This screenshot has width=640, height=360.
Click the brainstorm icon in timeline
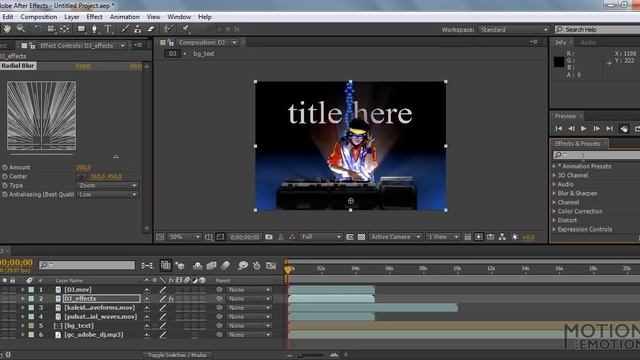pyautogui.click(x=243, y=266)
